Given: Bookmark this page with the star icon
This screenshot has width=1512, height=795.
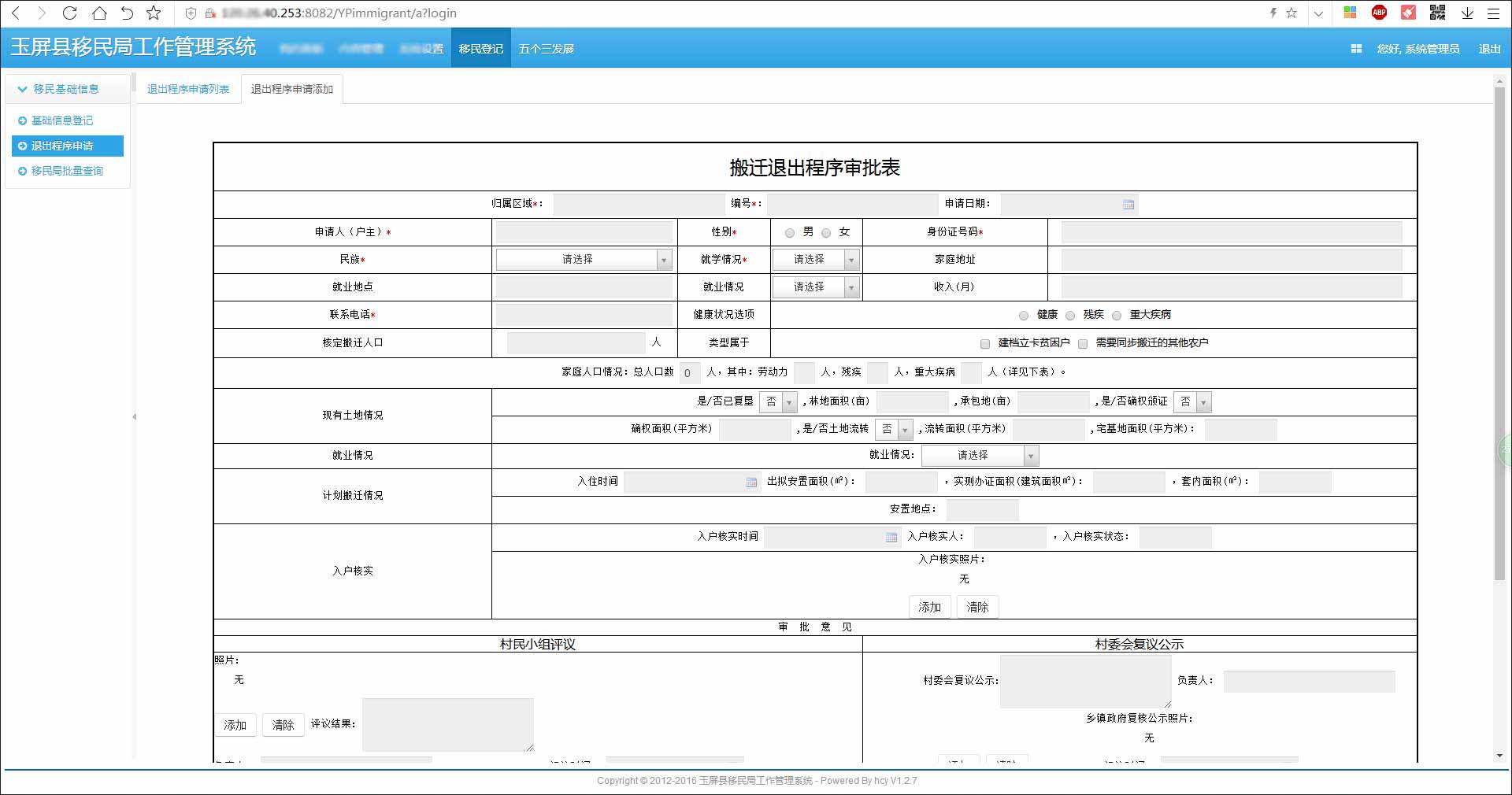Looking at the screenshot, I should click(x=154, y=13).
